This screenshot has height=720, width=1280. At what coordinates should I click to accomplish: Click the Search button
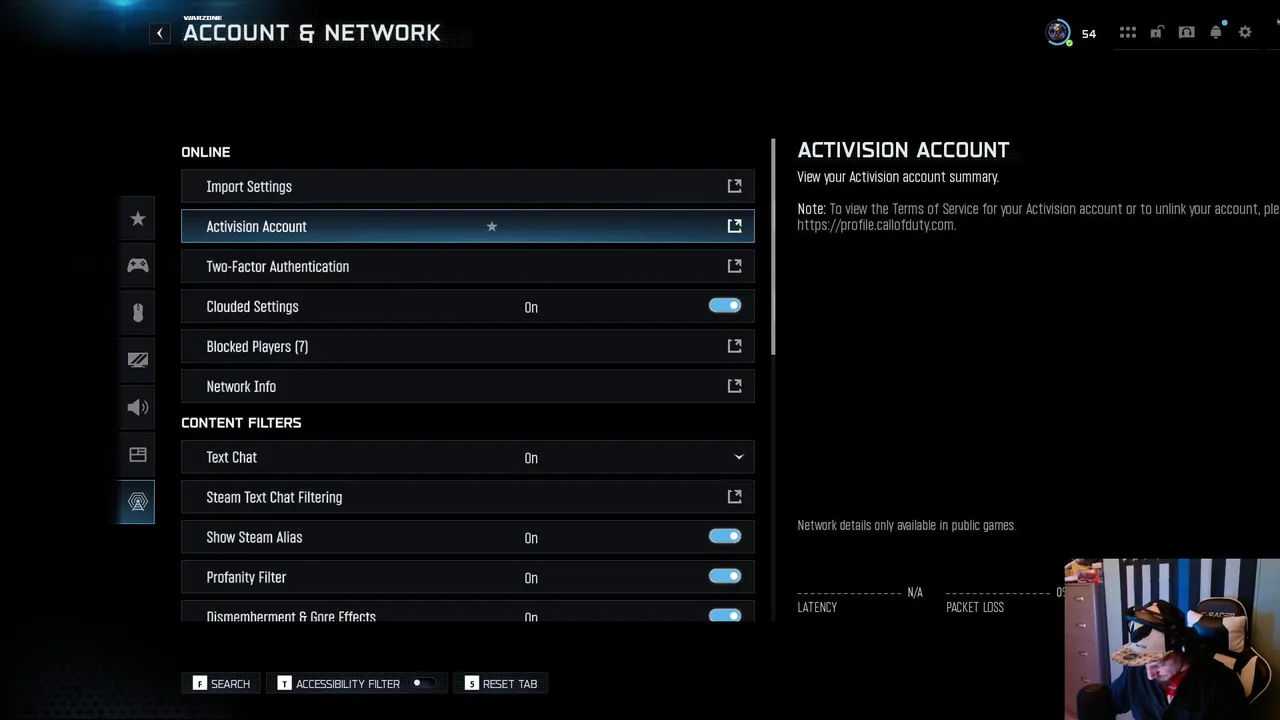(222, 684)
